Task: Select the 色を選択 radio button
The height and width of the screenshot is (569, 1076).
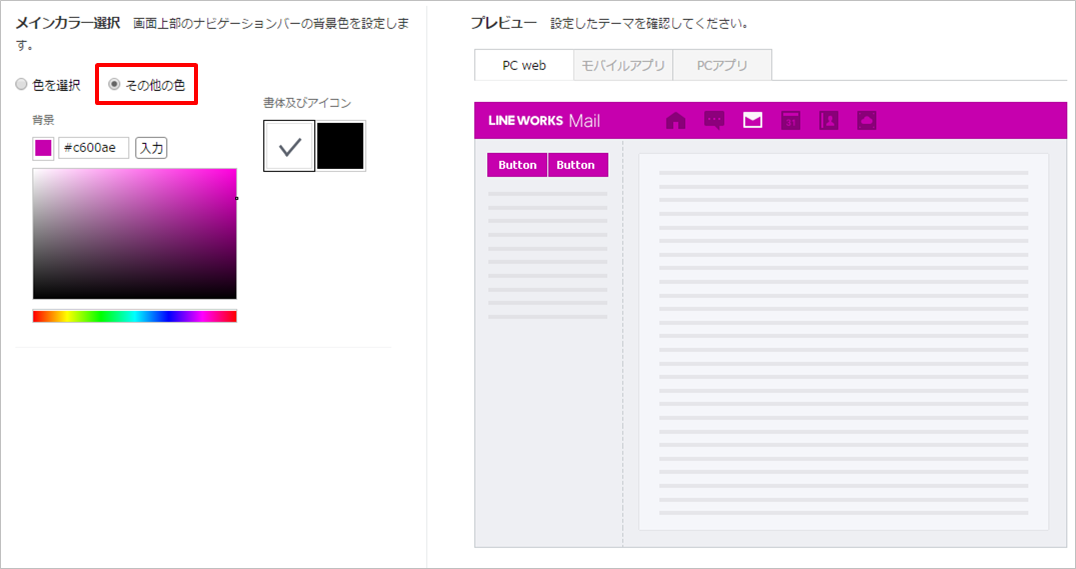Action: tap(22, 85)
